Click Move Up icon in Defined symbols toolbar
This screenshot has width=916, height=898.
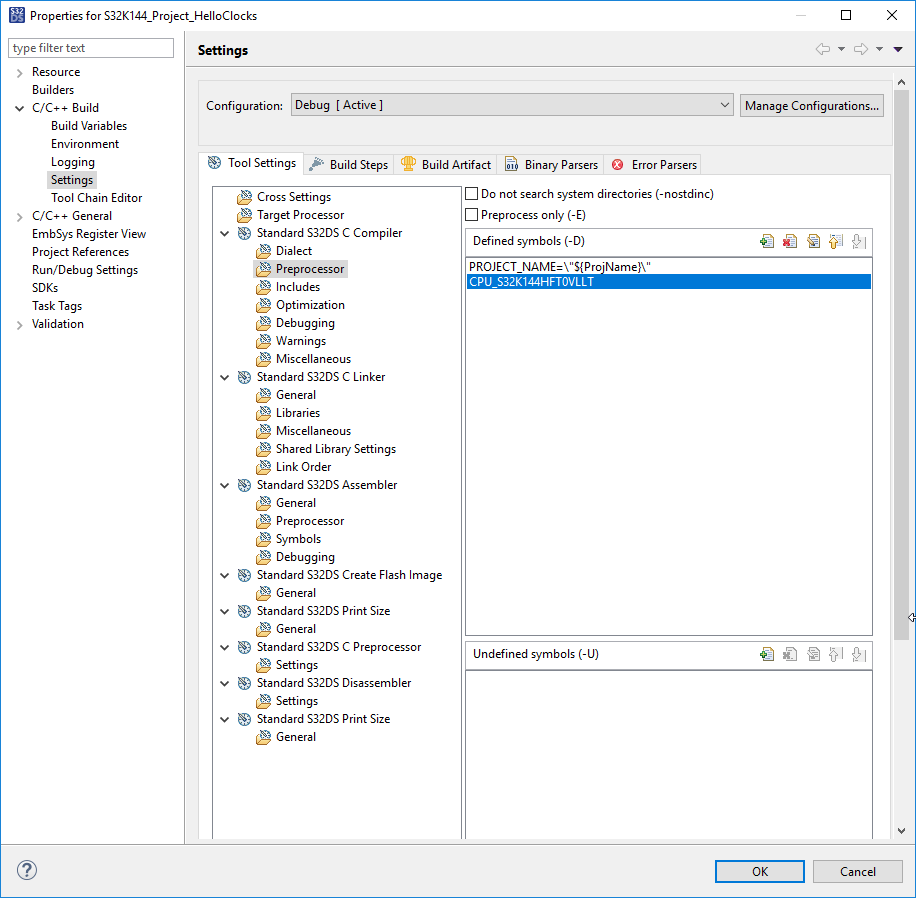coord(836,241)
